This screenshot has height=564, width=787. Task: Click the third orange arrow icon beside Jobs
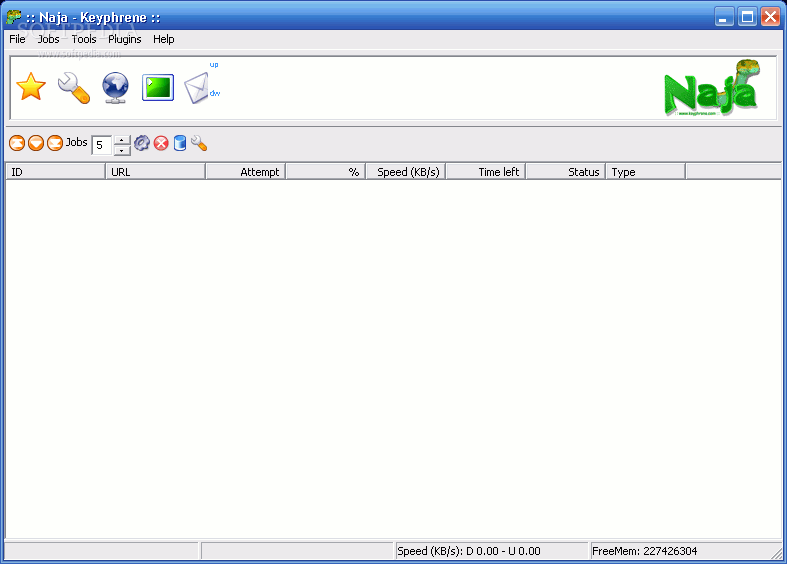coord(55,144)
